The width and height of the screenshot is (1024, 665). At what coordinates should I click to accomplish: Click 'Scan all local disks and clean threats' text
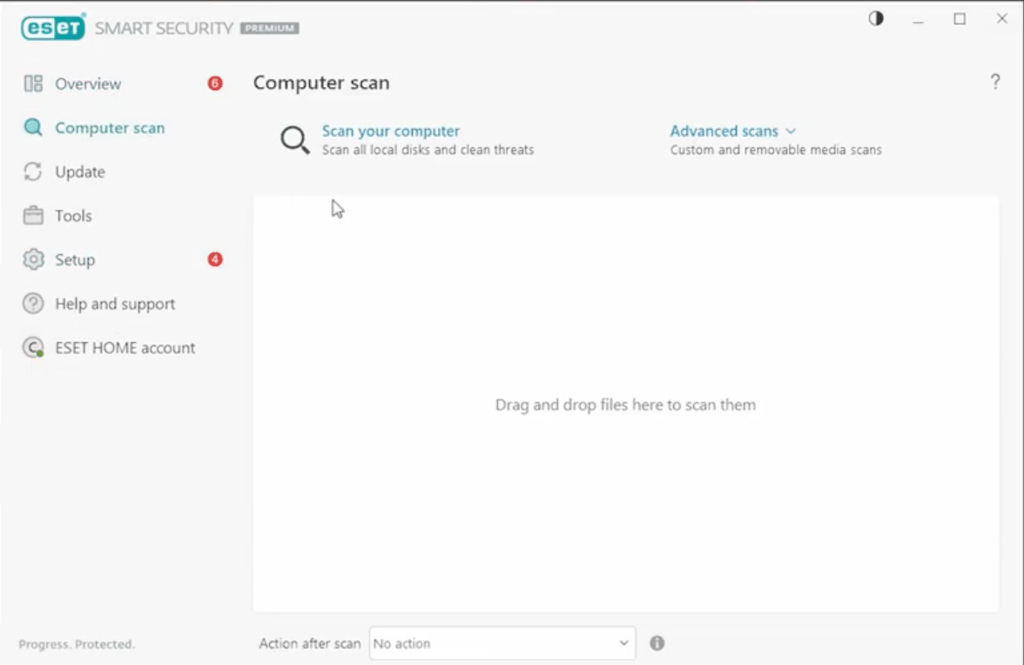pos(428,150)
